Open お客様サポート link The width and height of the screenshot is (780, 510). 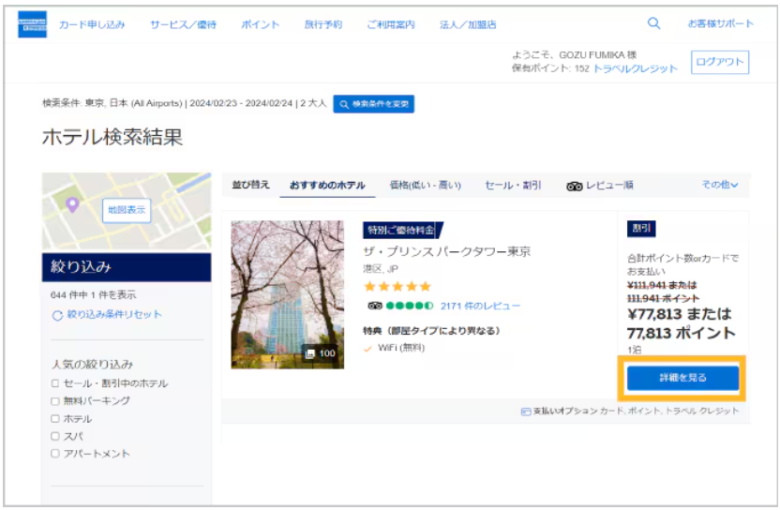pos(720,23)
